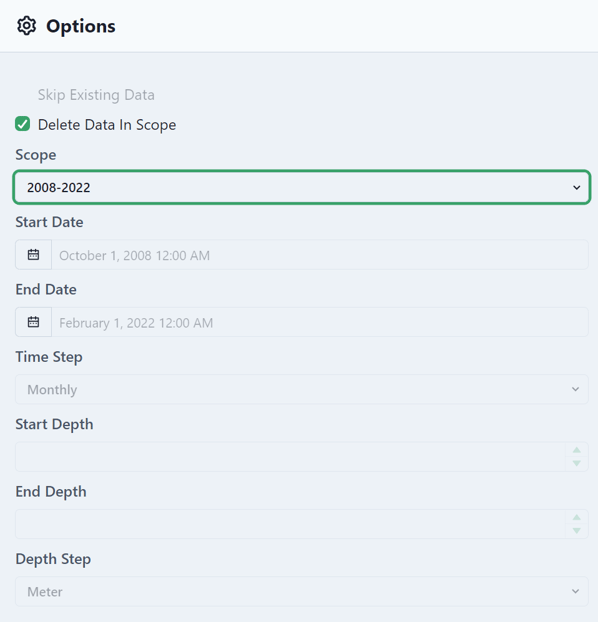Increase End Depth with up arrow
The width and height of the screenshot is (598, 622).
coord(577,517)
